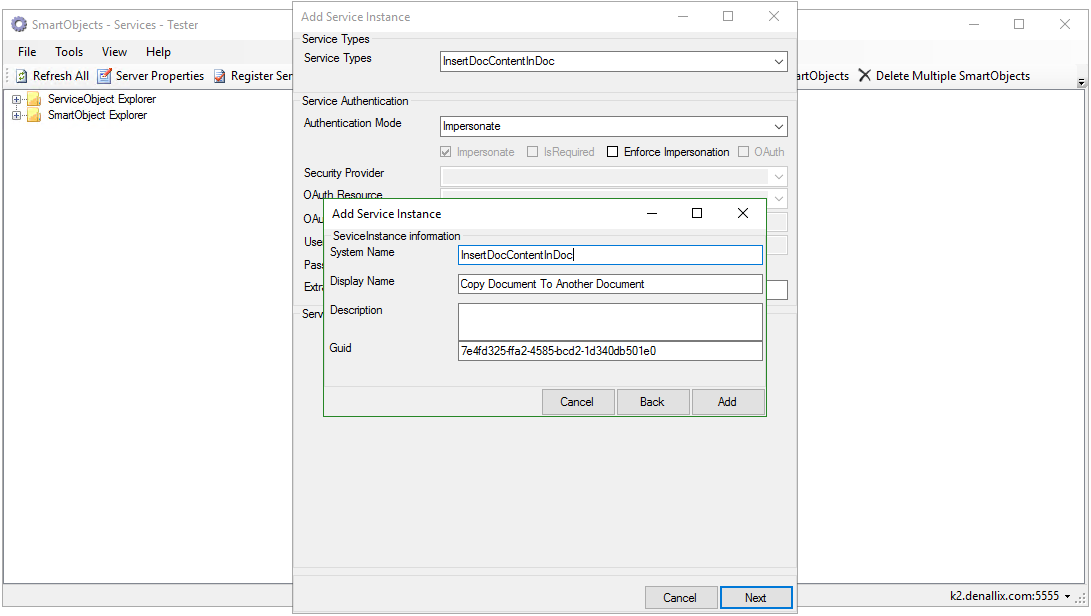
Task: Click the Register Service toolbar icon
Action: click(219, 76)
